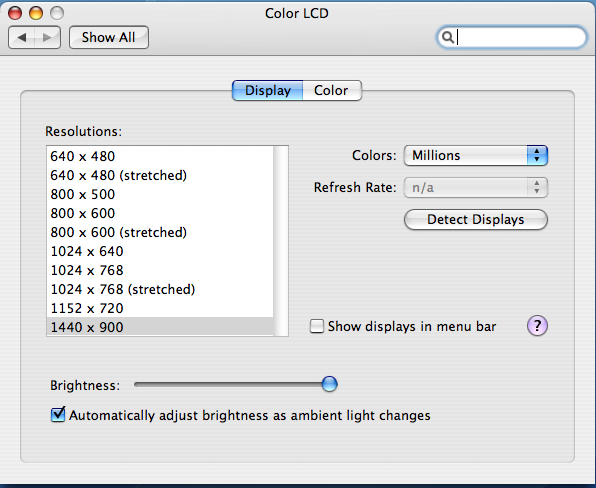Choose 800 x 600 (stretched) resolution
The height and width of the screenshot is (488, 596).
pyautogui.click(x=160, y=232)
